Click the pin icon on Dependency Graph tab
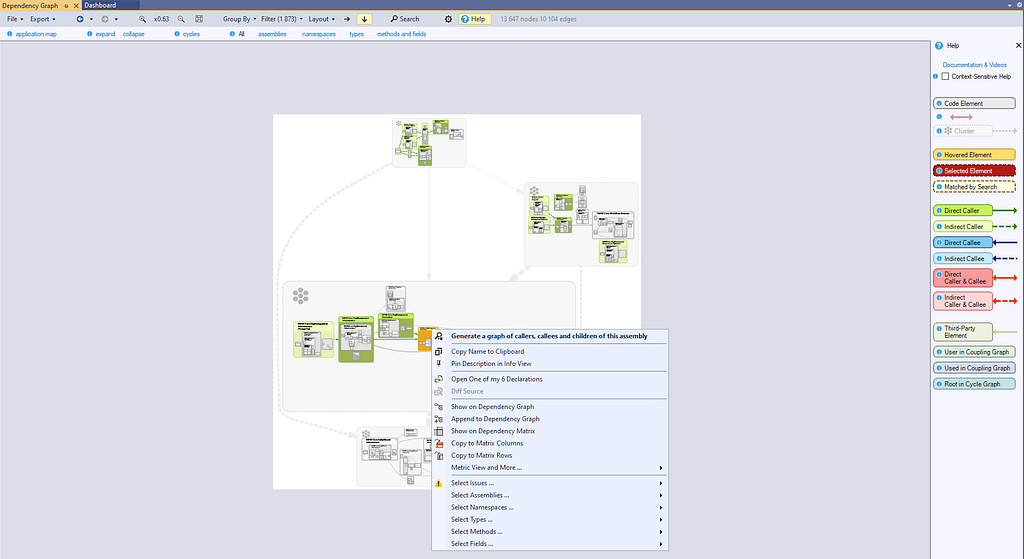This screenshot has width=1024, height=559. pyautogui.click(x=66, y=5)
